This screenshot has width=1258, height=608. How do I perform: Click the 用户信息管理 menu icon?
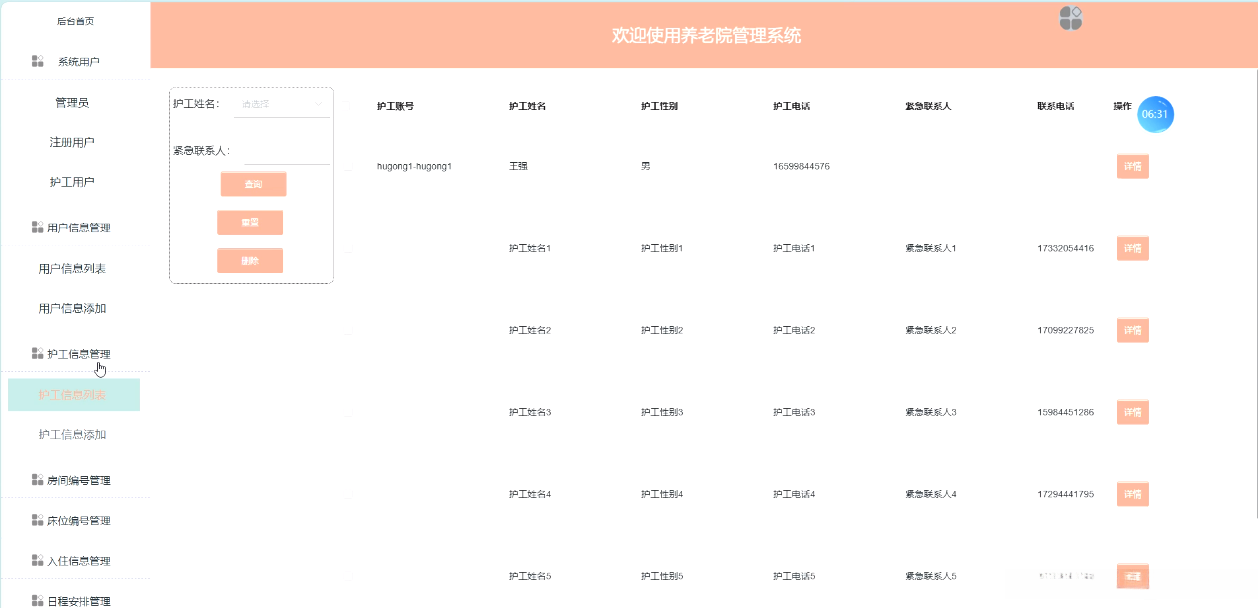point(37,227)
